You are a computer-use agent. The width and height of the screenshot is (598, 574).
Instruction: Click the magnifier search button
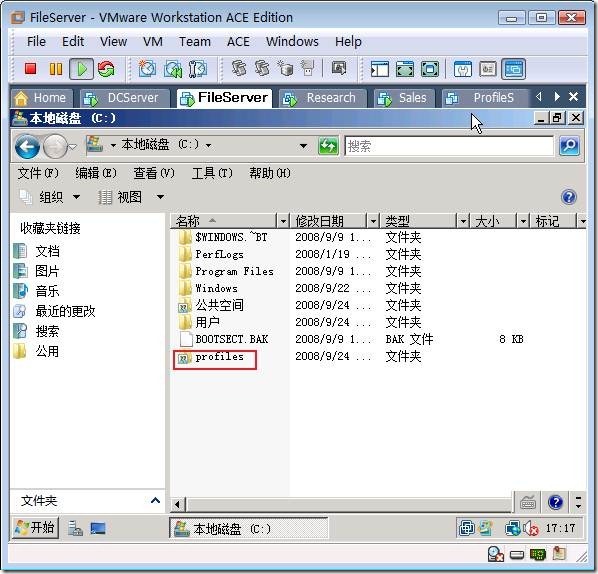(569, 146)
